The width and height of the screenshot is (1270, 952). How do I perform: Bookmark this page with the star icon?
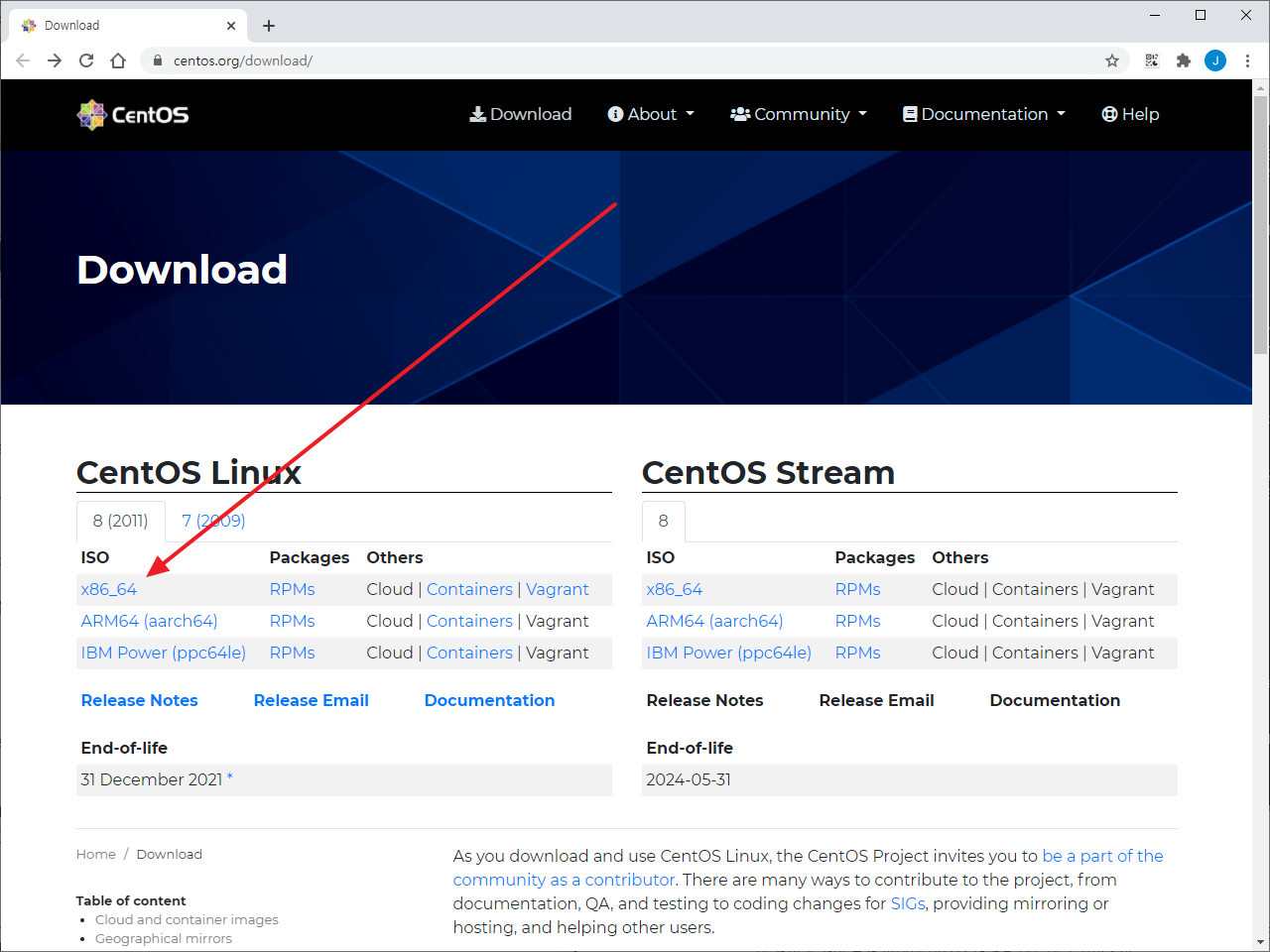[1112, 60]
